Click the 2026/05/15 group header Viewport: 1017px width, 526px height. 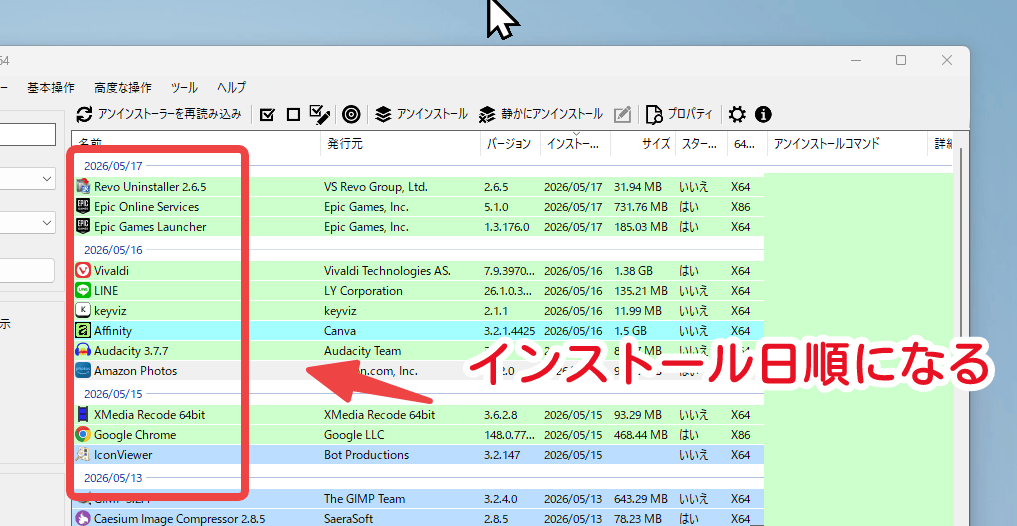[x=113, y=394]
